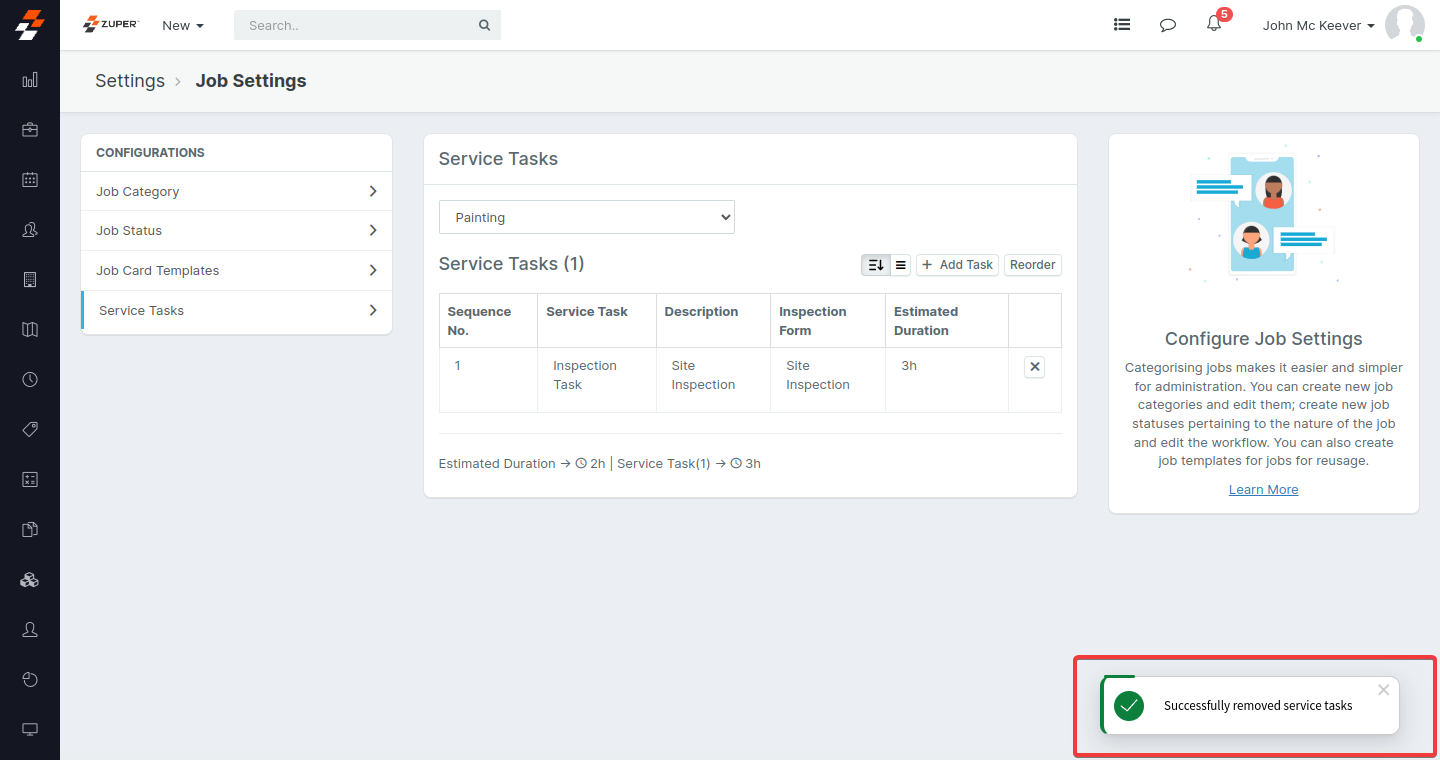Image resolution: width=1440 pixels, height=760 pixels.
Task: Remove the Inspection Task row
Action: pos(1035,367)
